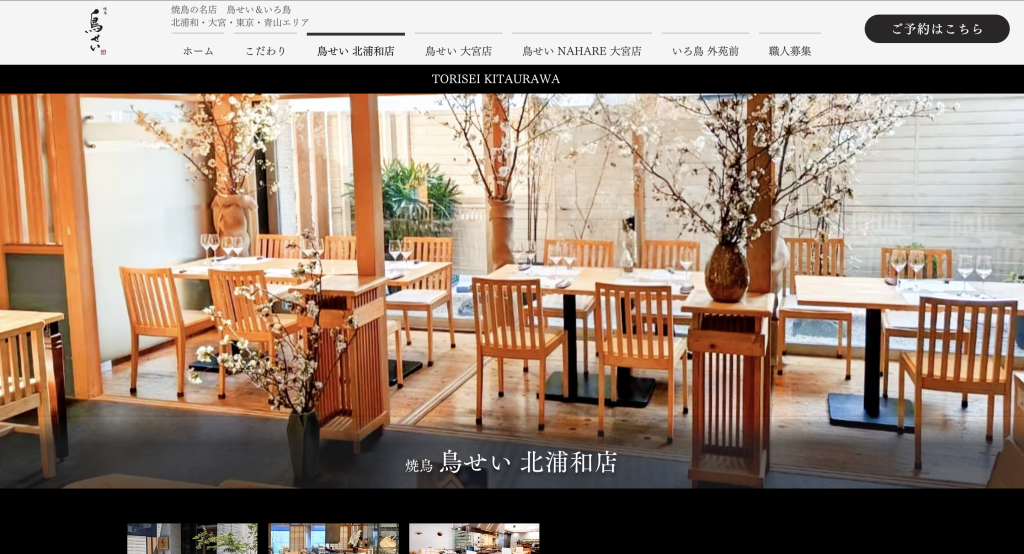
Task: Select the 鳥せい 北浦和店 tab
Action: [356, 51]
